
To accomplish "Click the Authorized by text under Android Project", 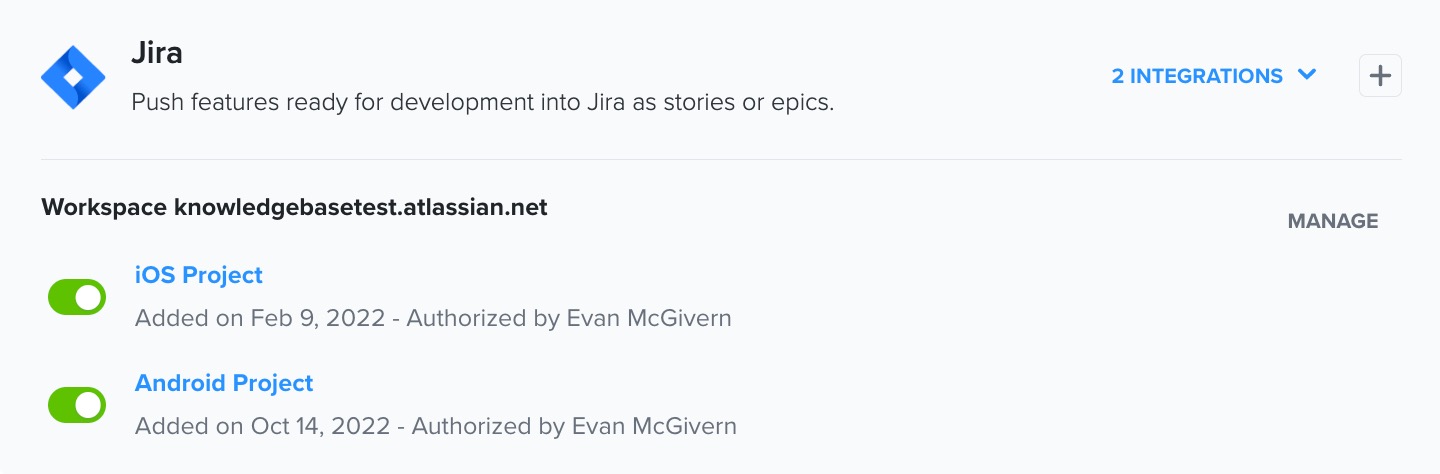I will 475,426.
